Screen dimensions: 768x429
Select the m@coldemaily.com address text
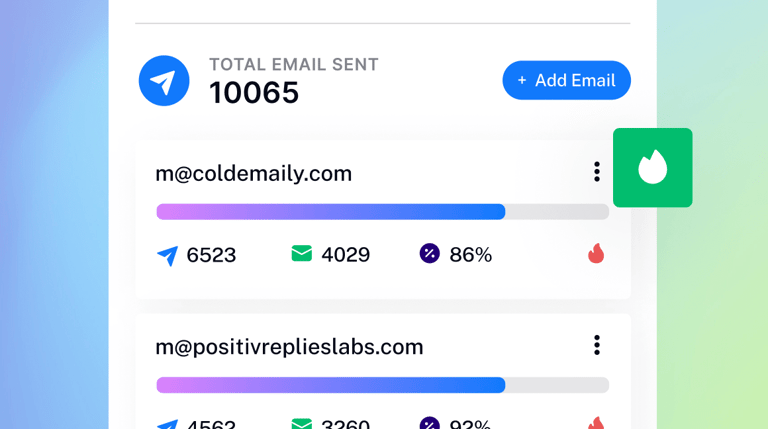coord(254,174)
